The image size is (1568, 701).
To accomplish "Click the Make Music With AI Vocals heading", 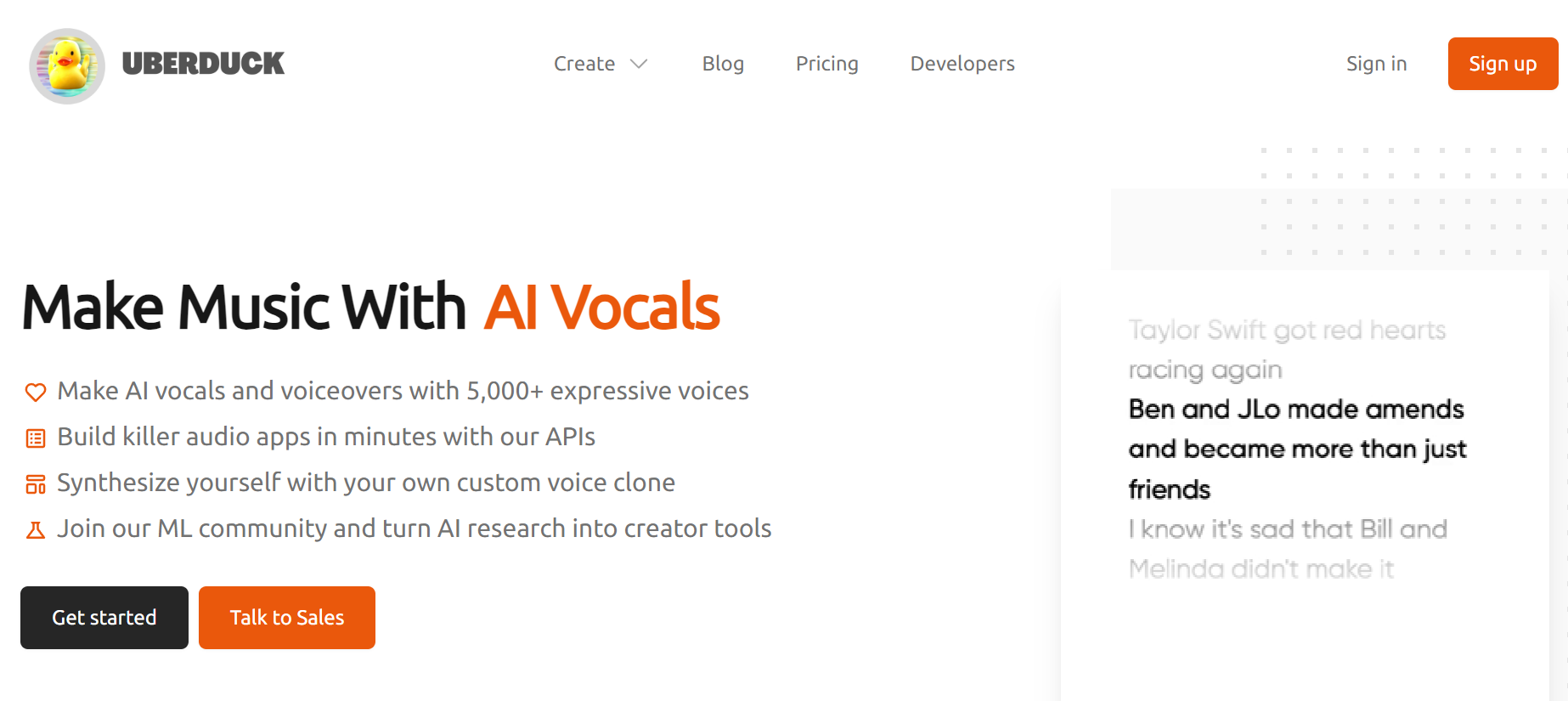I will 370,307.
